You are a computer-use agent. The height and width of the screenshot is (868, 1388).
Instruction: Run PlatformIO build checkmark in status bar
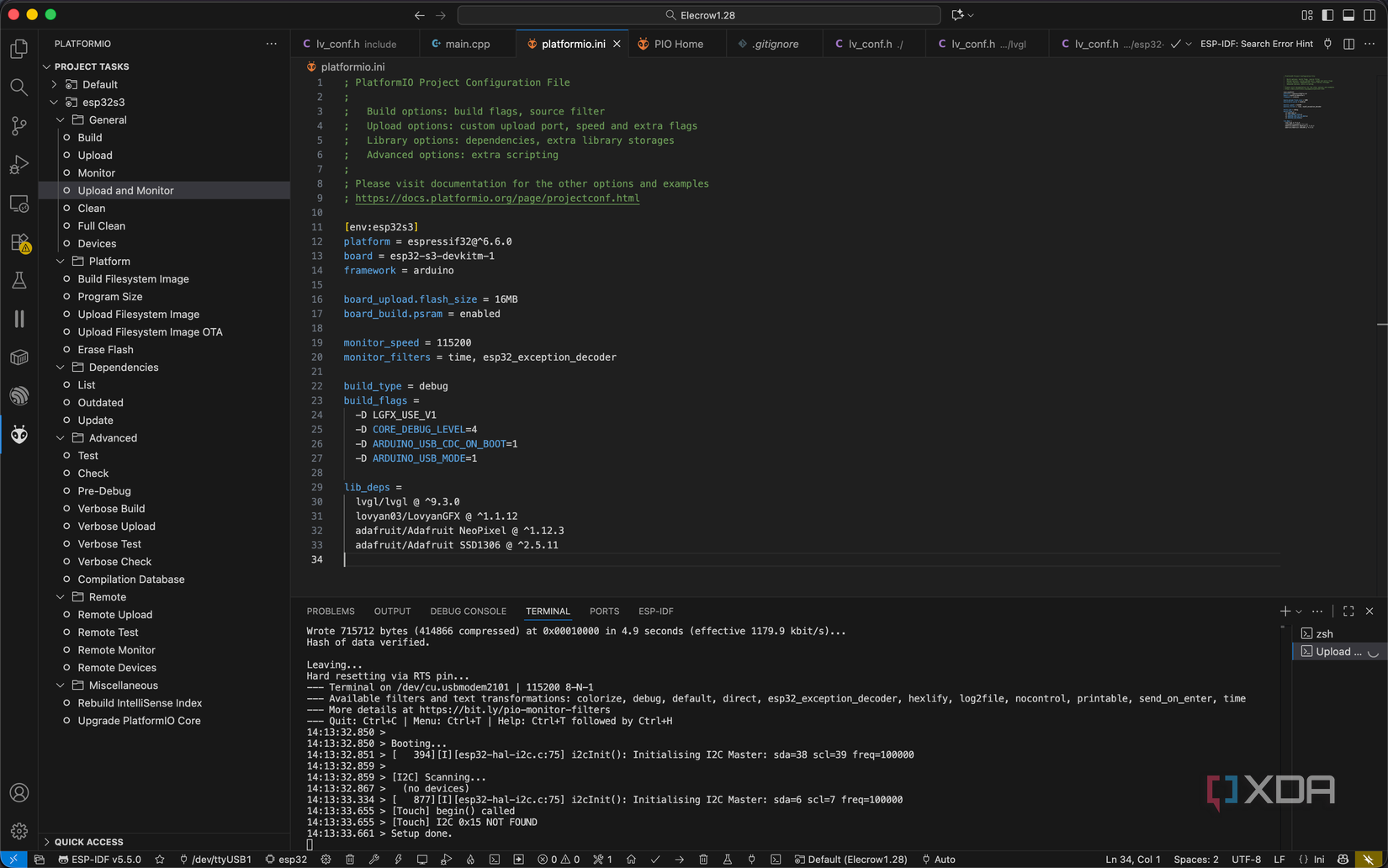(655, 860)
